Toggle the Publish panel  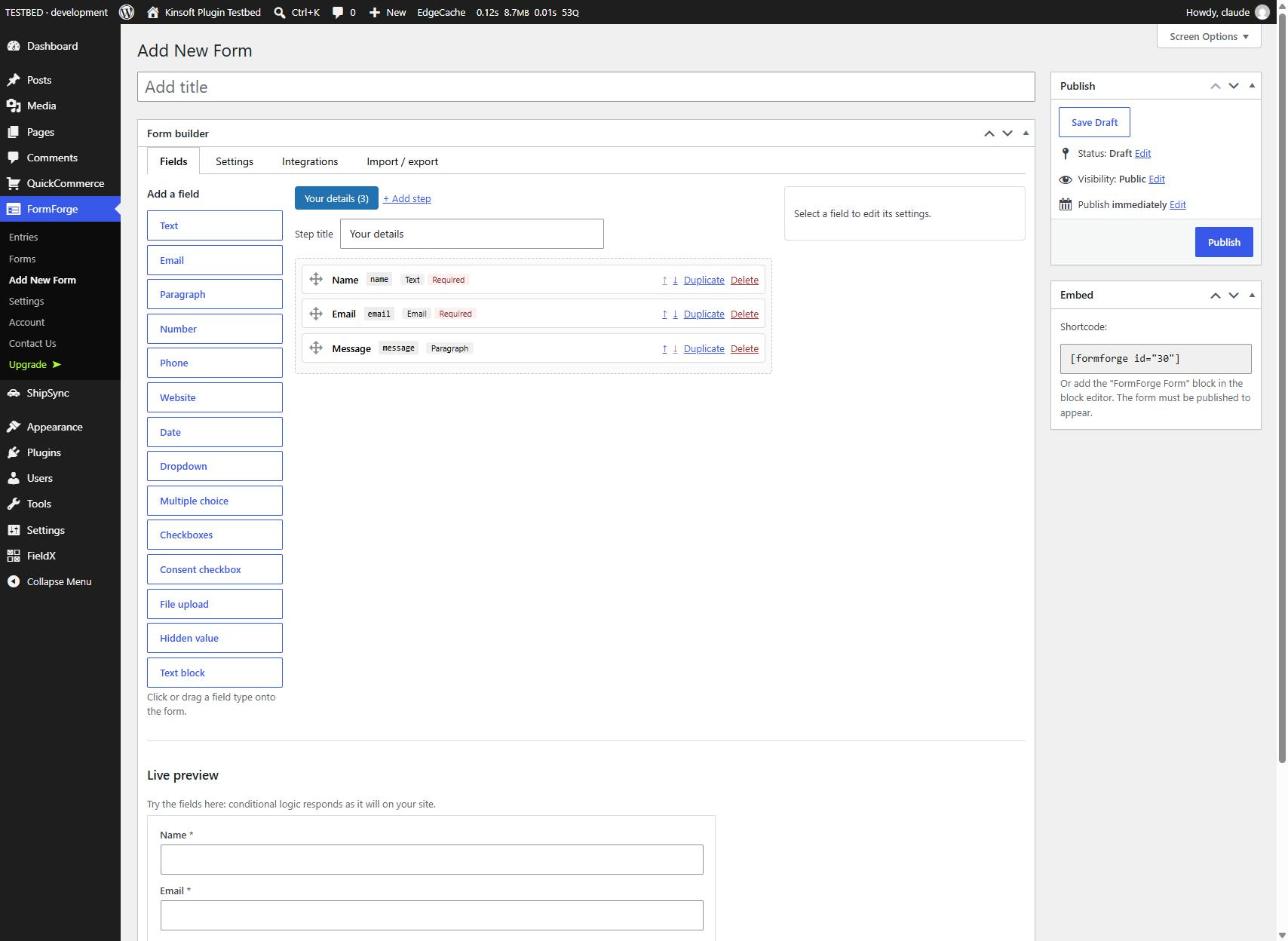click(1252, 86)
